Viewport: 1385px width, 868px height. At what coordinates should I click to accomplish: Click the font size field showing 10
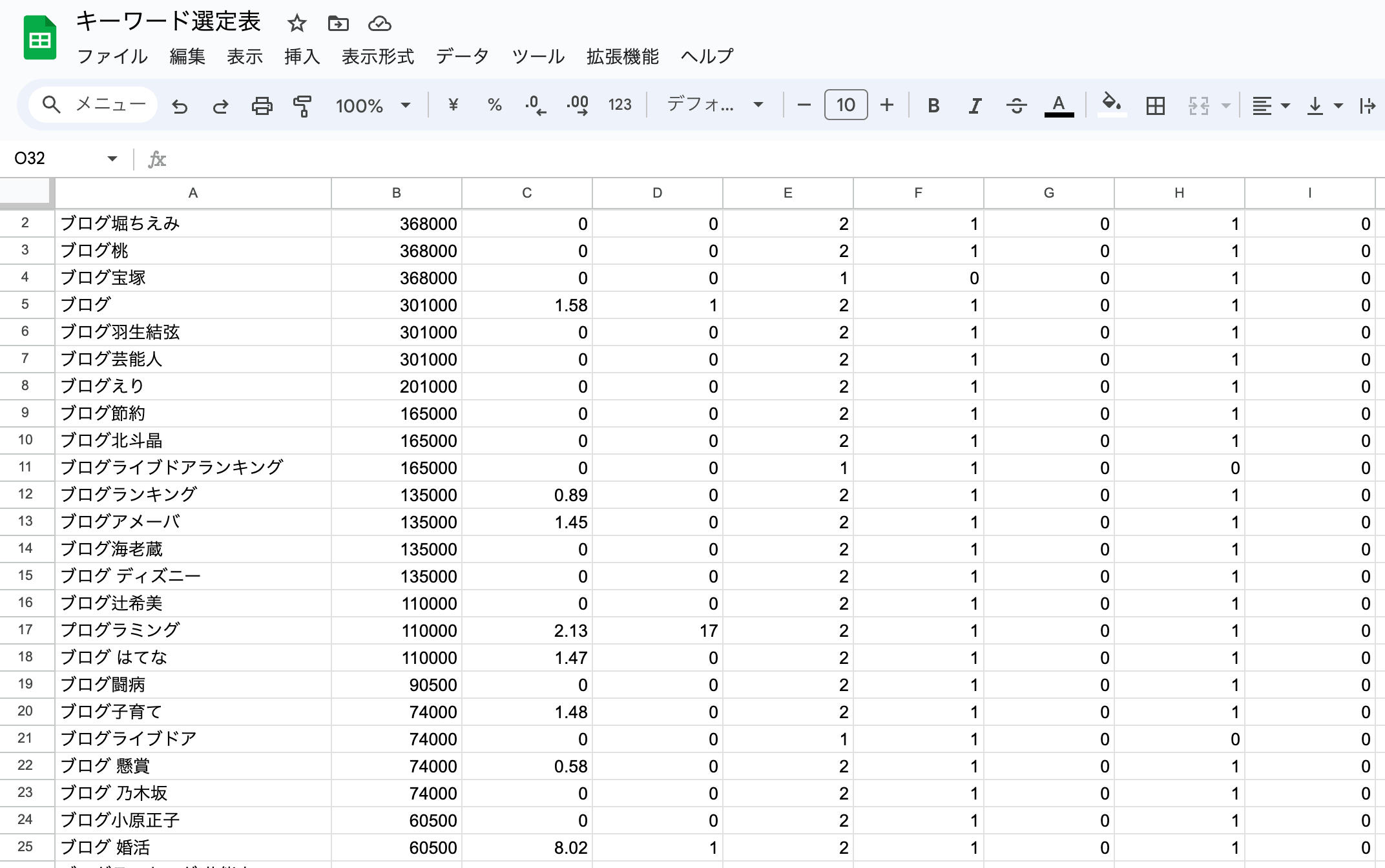tap(846, 105)
